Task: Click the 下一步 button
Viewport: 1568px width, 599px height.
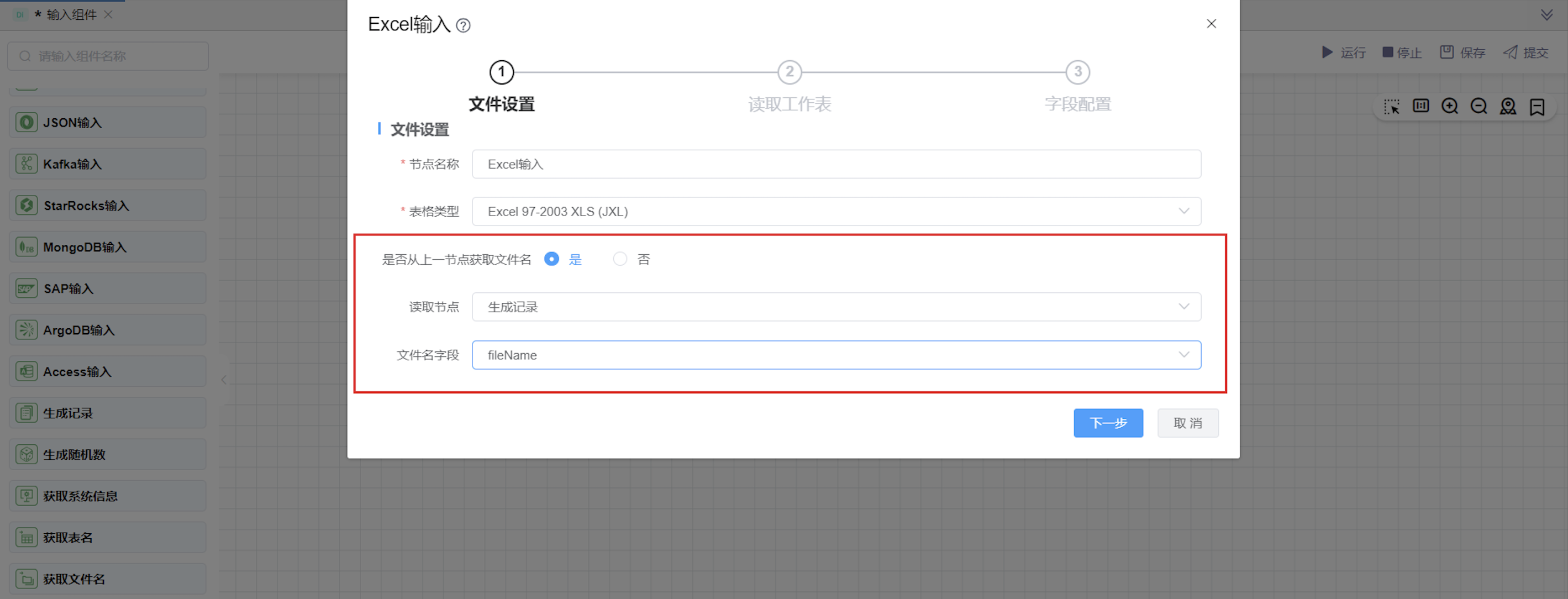Action: point(1107,423)
